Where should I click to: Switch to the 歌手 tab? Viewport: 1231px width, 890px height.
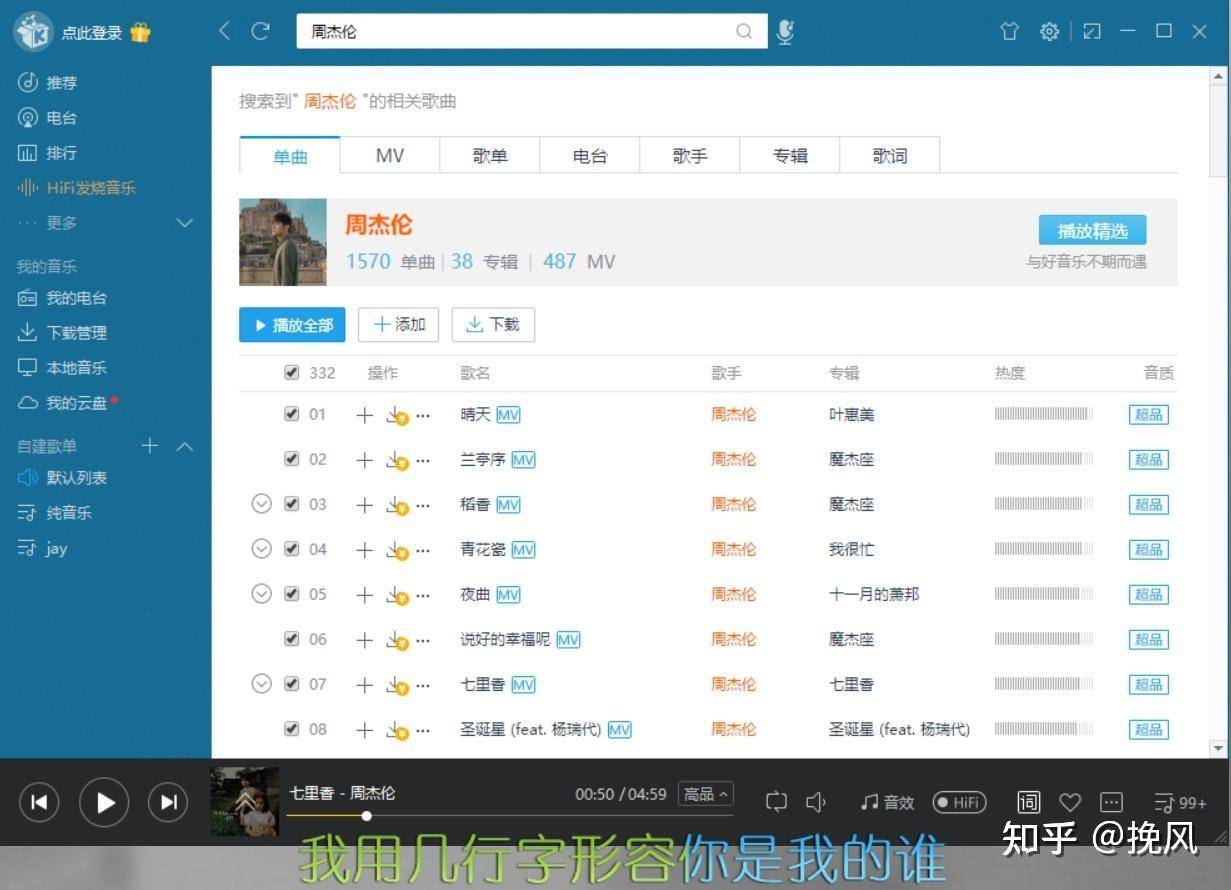(x=690, y=156)
